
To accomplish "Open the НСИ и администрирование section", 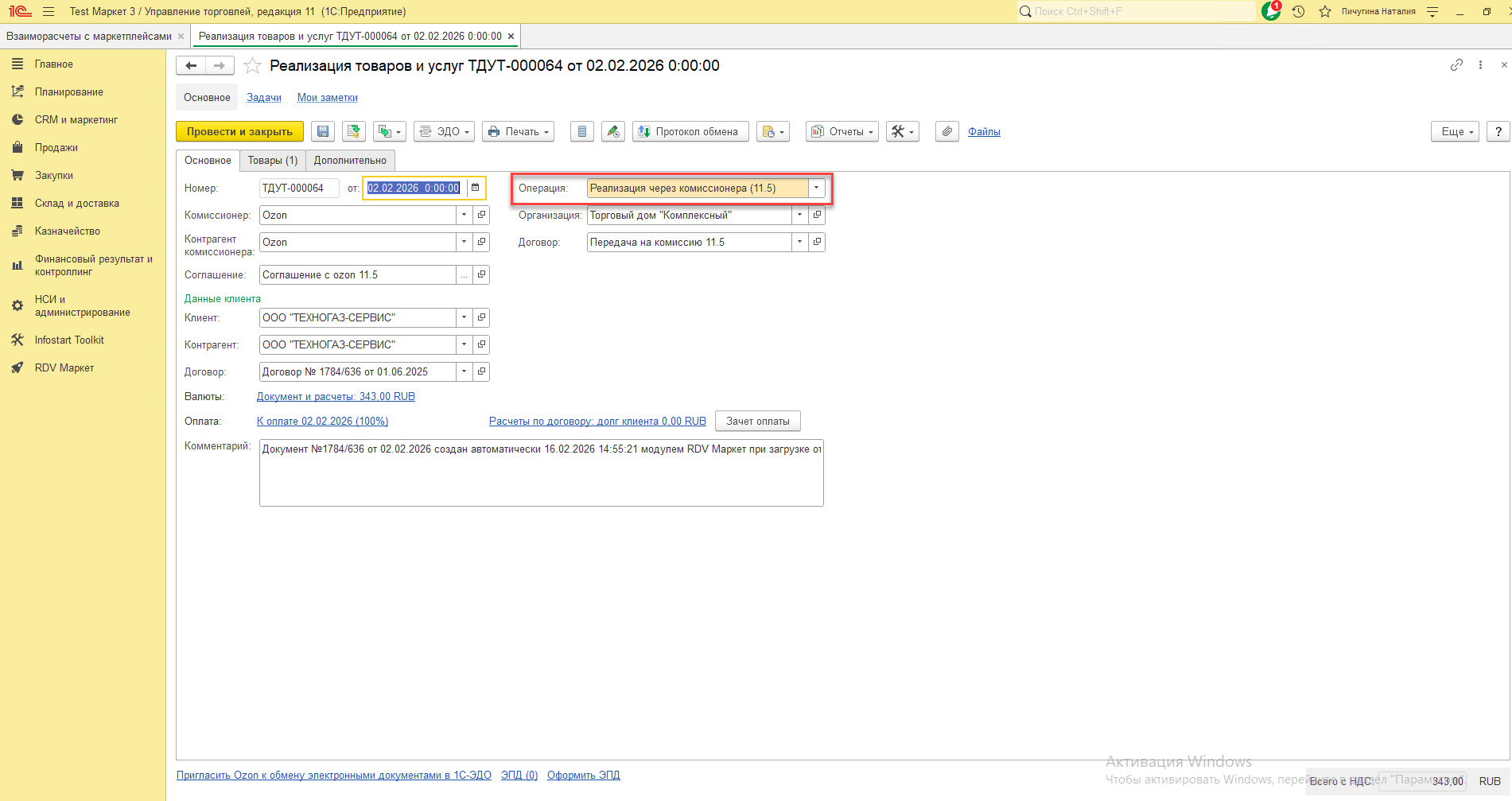I will coord(83,306).
